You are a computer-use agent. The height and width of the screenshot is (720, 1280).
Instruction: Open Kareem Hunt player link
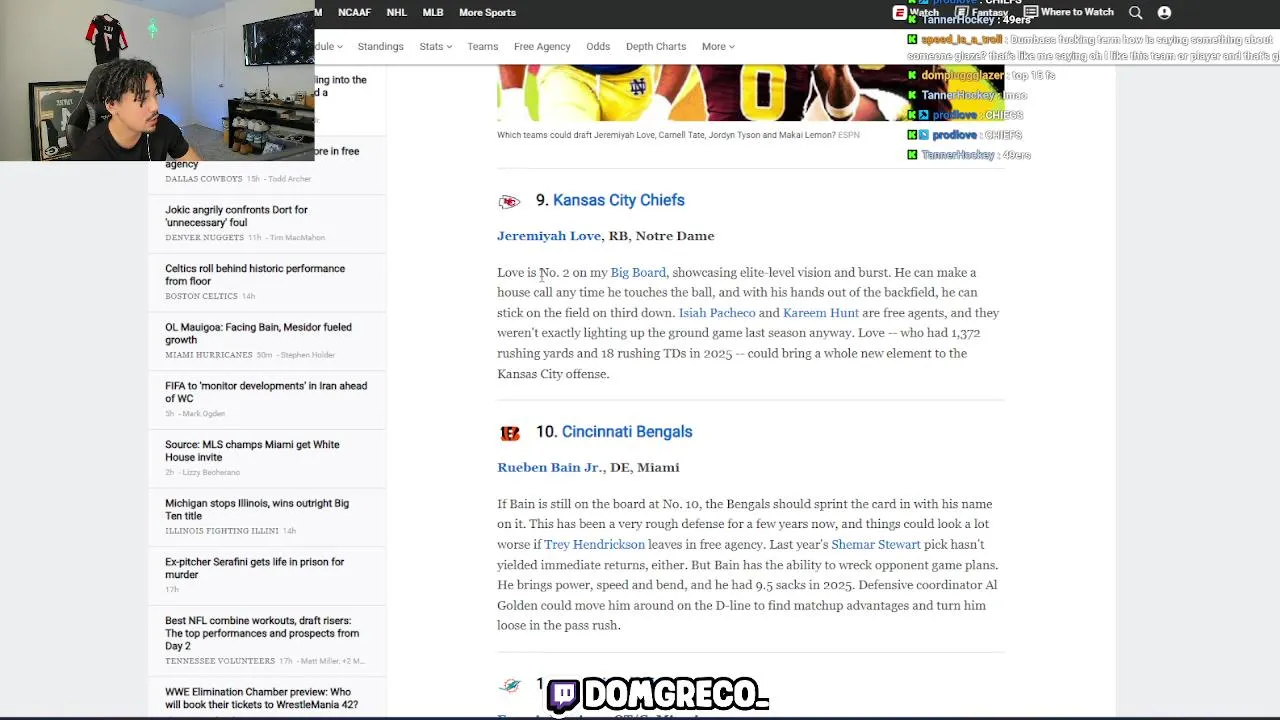pyautogui.click(x=821, y=313)
